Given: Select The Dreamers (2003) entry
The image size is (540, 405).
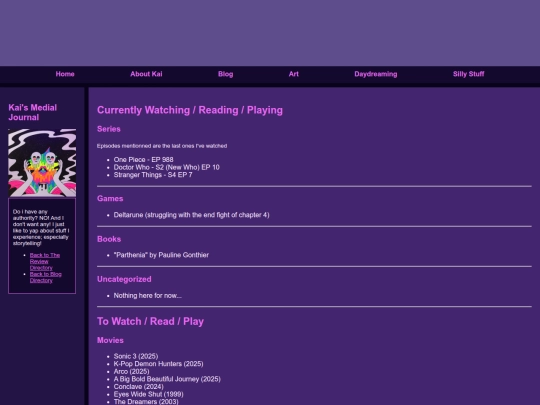Looking at the screenshot, I should point(146,402).
